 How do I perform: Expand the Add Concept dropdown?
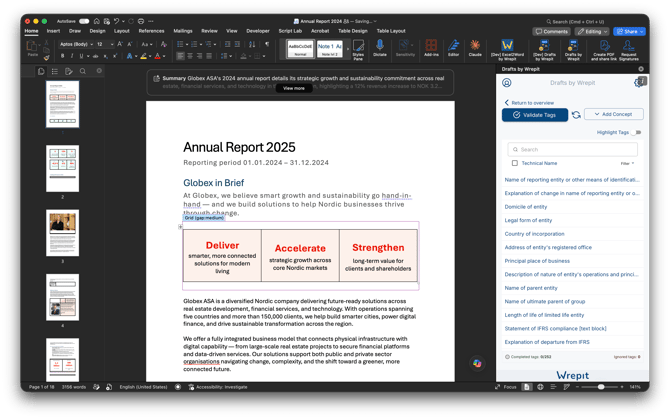(614, 114)
